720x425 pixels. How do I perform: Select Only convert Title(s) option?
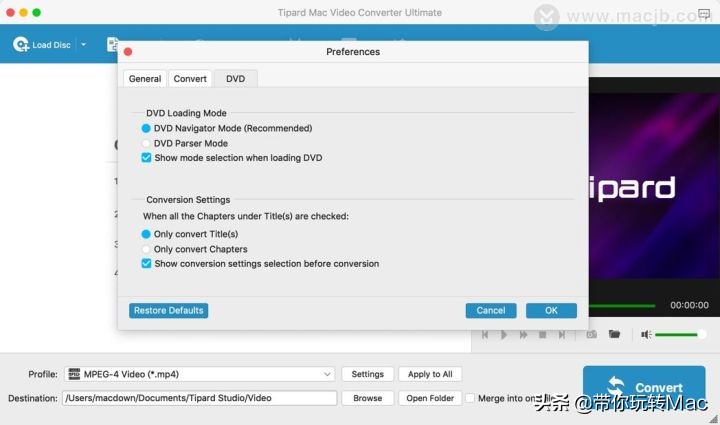146,234
